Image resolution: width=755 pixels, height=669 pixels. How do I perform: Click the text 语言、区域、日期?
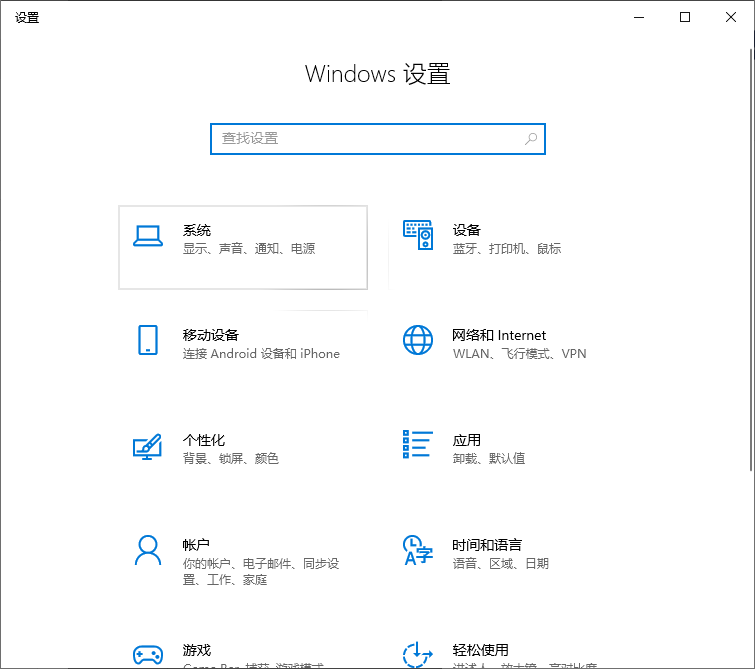(501, 564)
